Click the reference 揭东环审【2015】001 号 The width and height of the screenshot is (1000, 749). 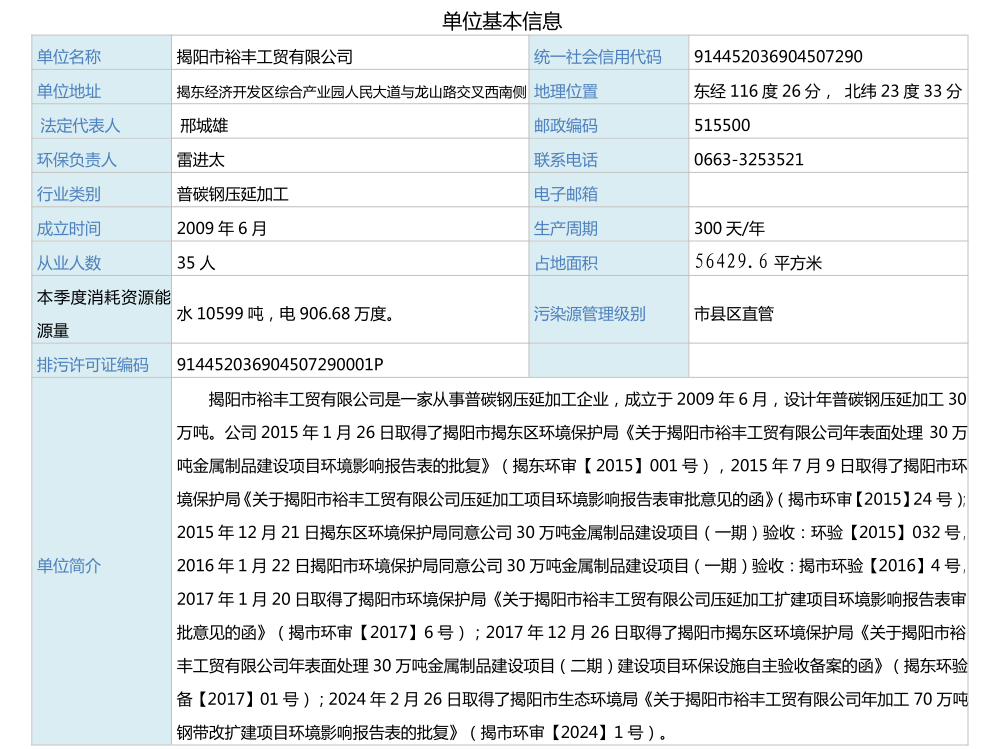605,466
